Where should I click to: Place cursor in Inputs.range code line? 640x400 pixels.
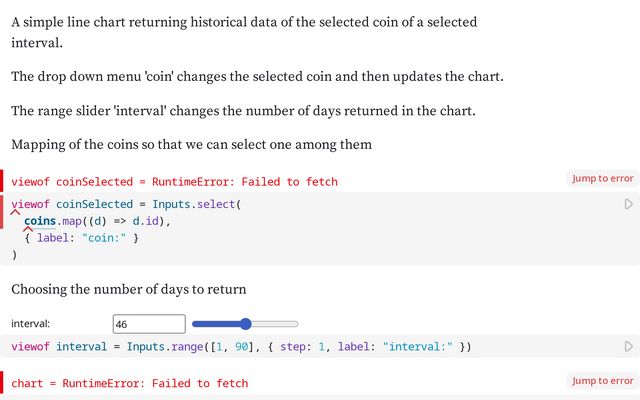pos(250,347)
